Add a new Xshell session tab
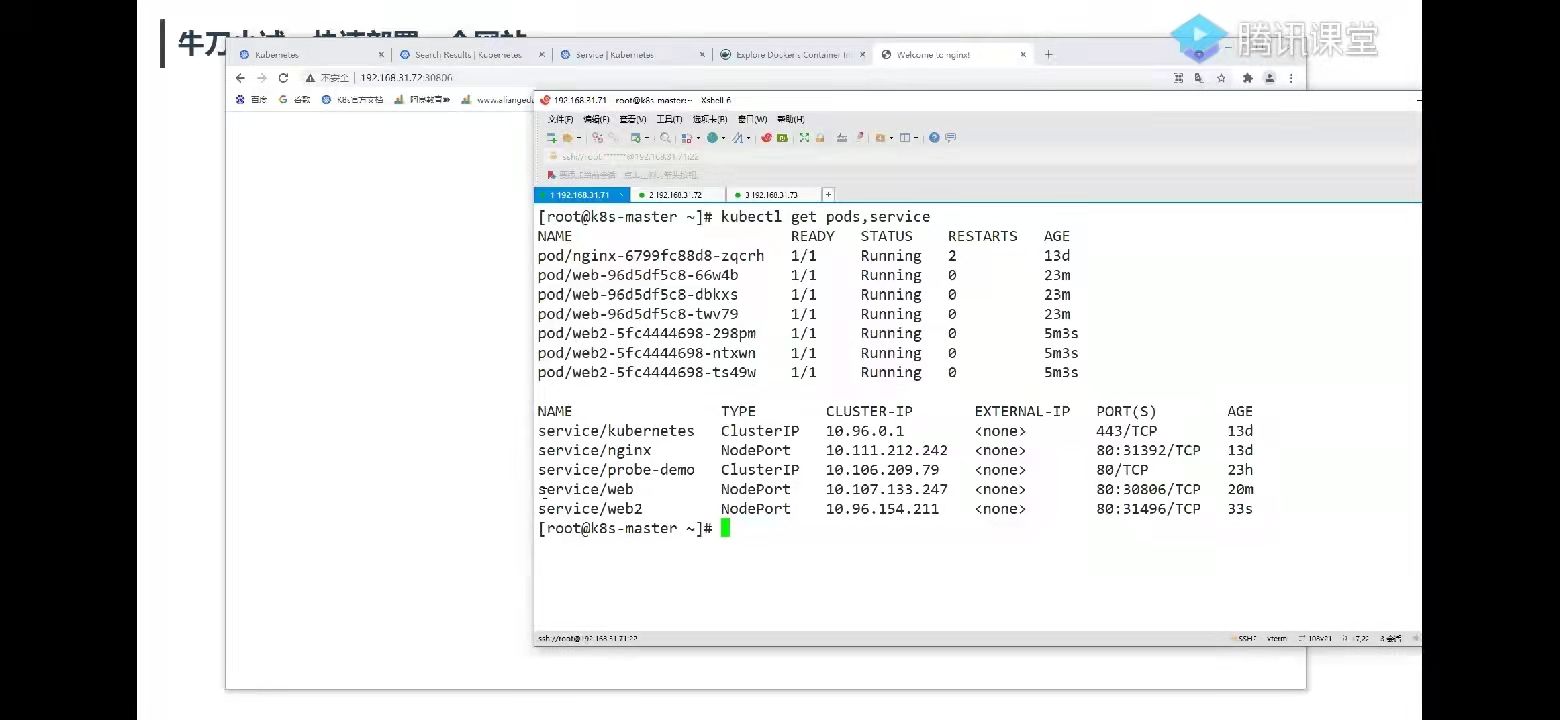This screenshot has width=1560, height=720. pyautogui.click(x=828, y=195)
